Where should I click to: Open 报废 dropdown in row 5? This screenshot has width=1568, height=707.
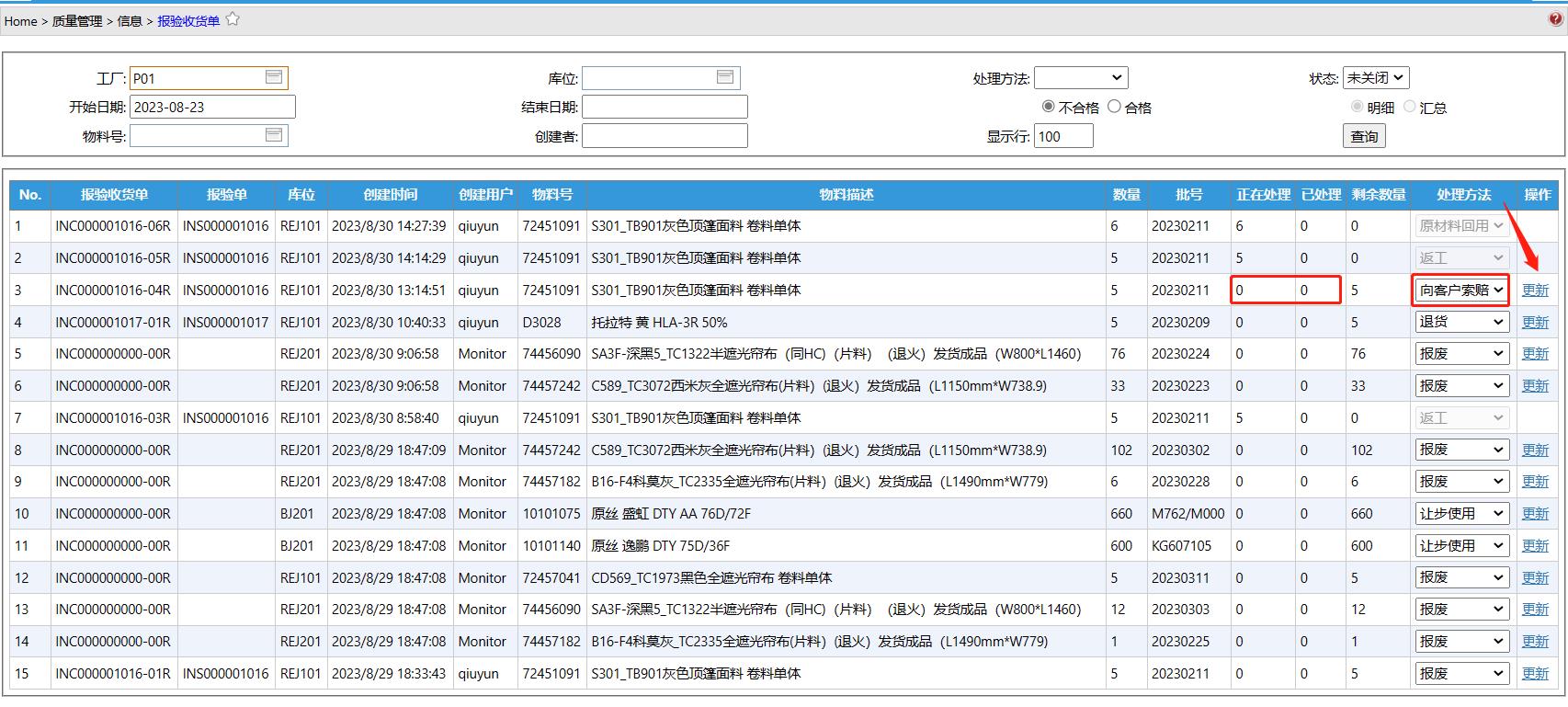[1461, 353]
